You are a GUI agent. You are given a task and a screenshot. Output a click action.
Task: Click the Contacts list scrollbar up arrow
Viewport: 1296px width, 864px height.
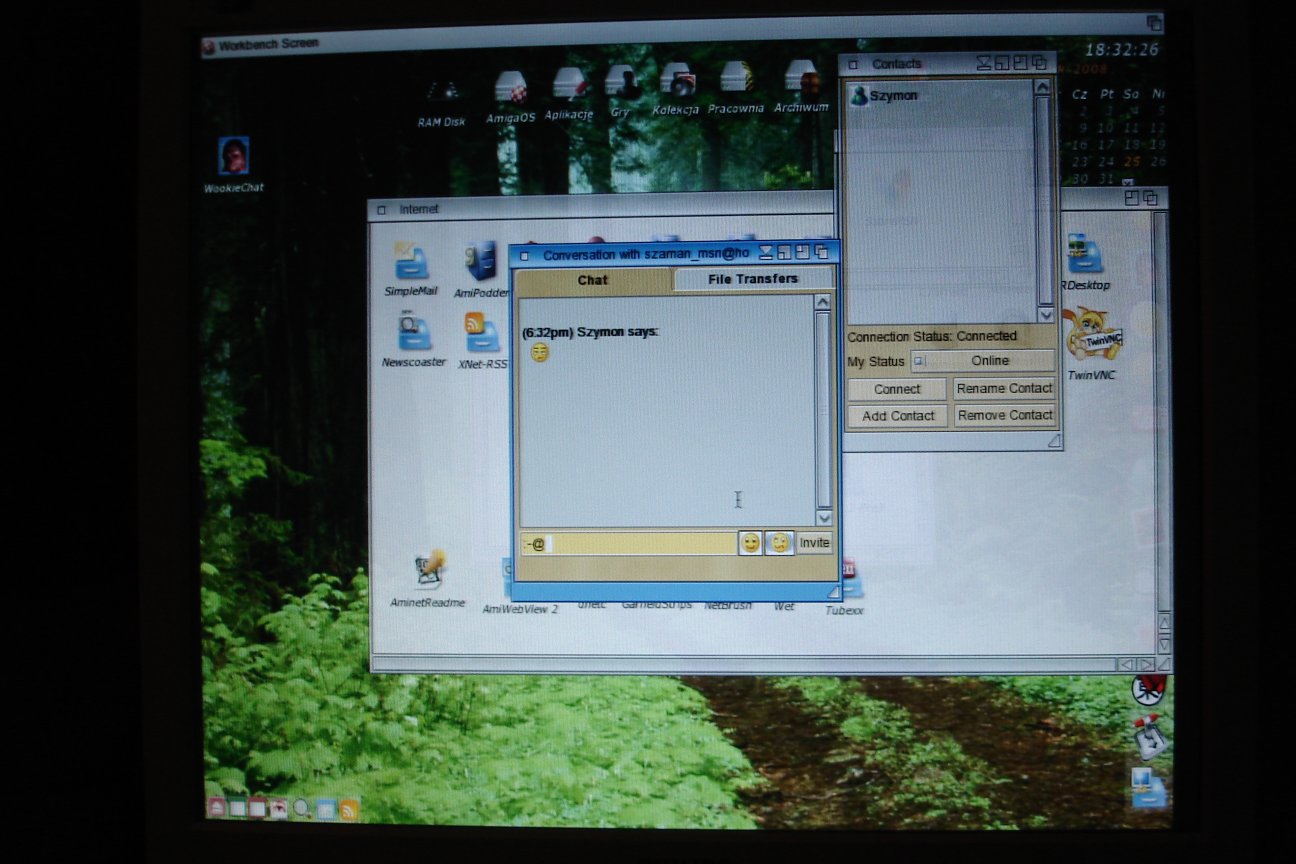(1043, 87)
